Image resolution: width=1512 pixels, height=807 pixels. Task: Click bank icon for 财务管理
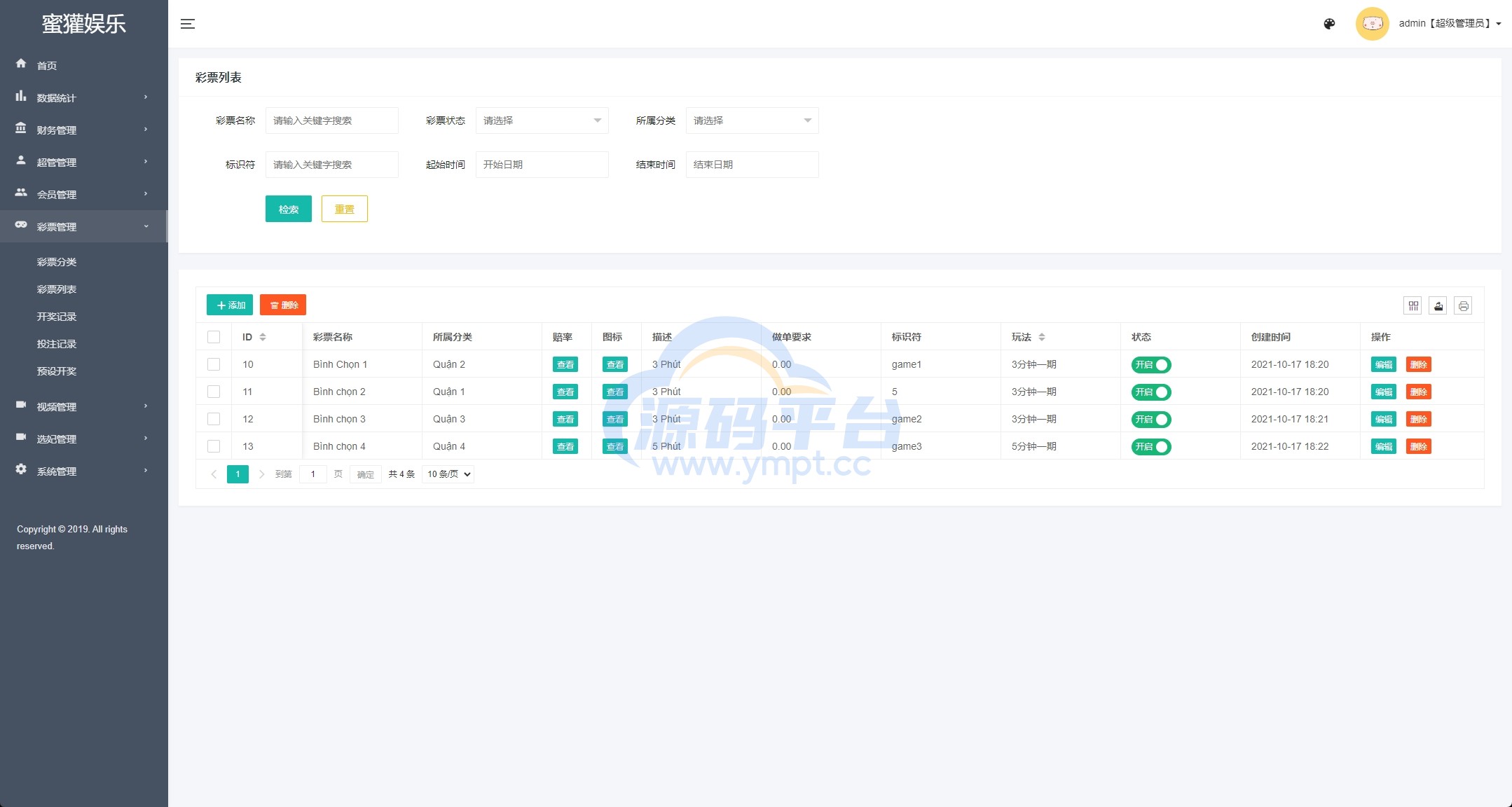point(21,128)
